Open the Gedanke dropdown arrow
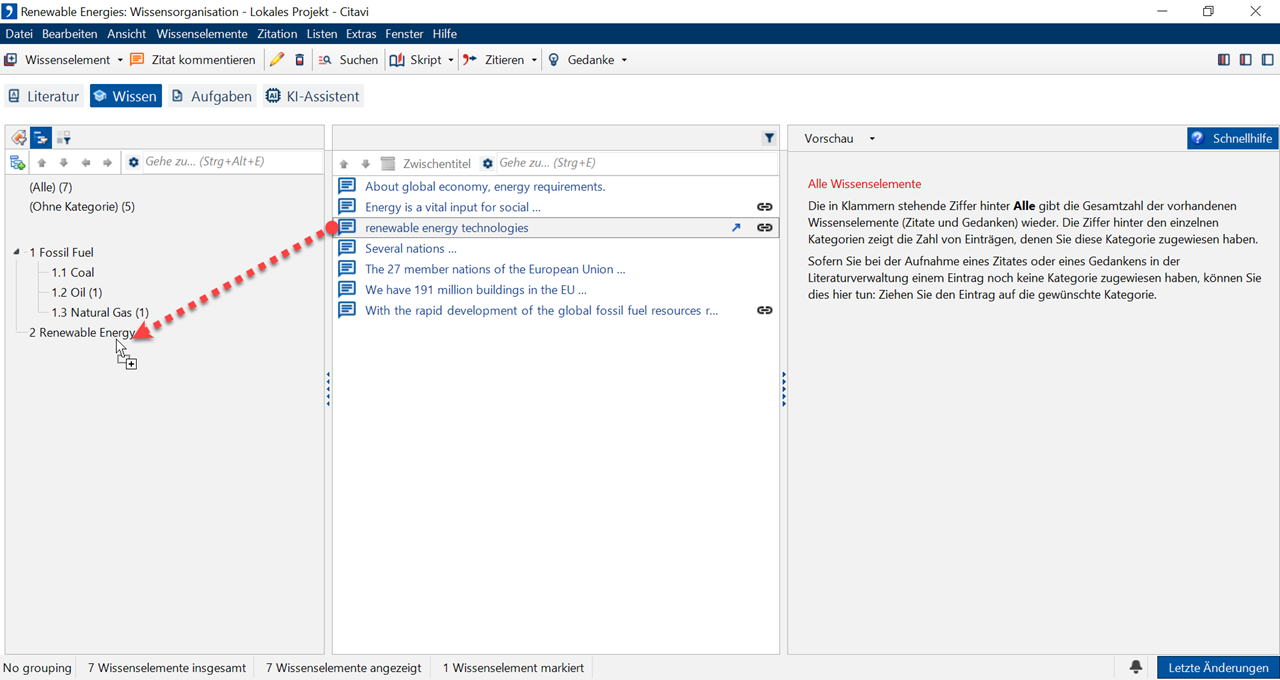The width and height of the screenshot is (1280, 680). pyautogui.click(x=625, y=60)
